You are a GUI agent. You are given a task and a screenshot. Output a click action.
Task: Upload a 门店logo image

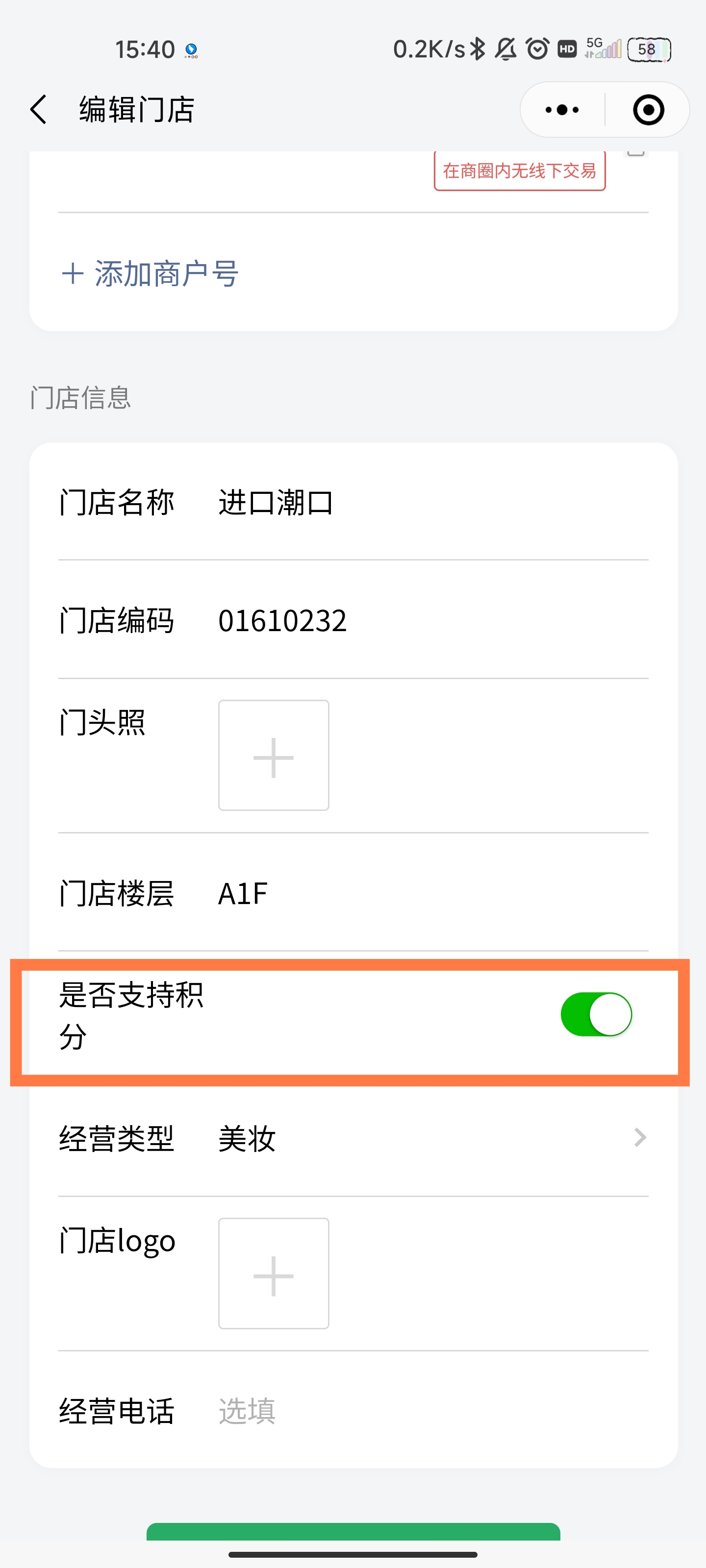274,1274
